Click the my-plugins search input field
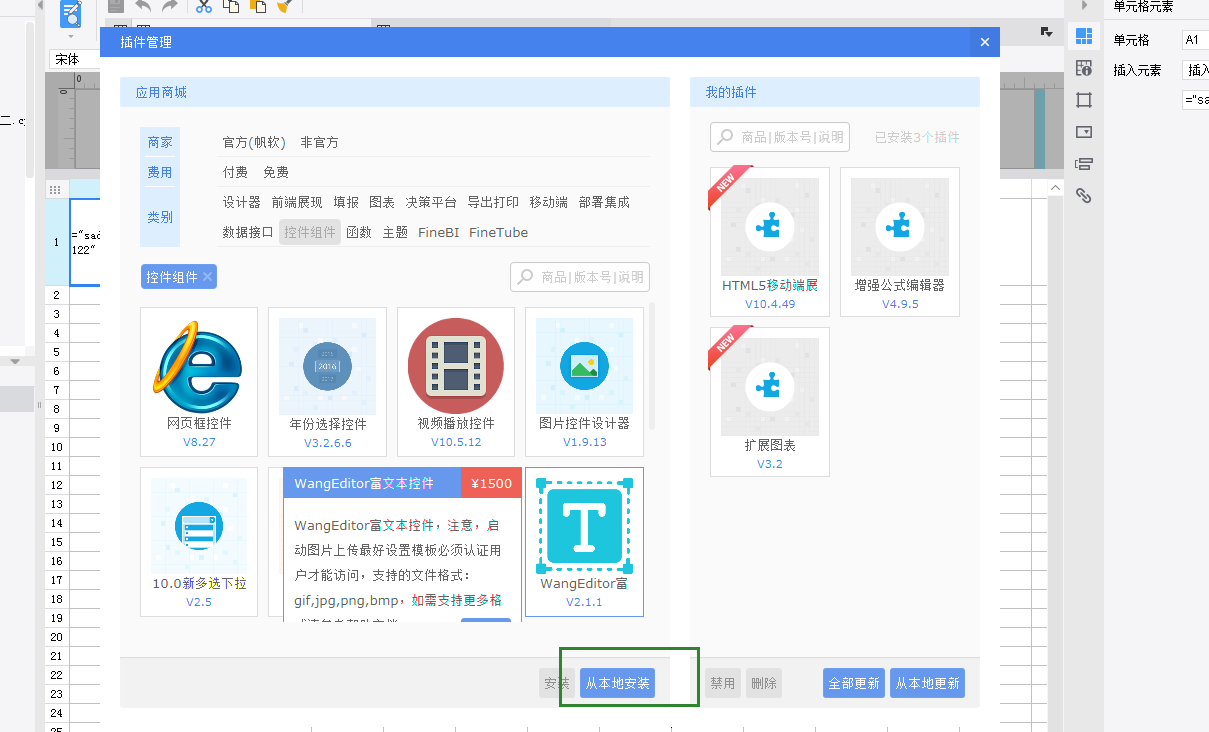Screen dimensions: 1209x732 pyautogui.click(x=780, y=137)
